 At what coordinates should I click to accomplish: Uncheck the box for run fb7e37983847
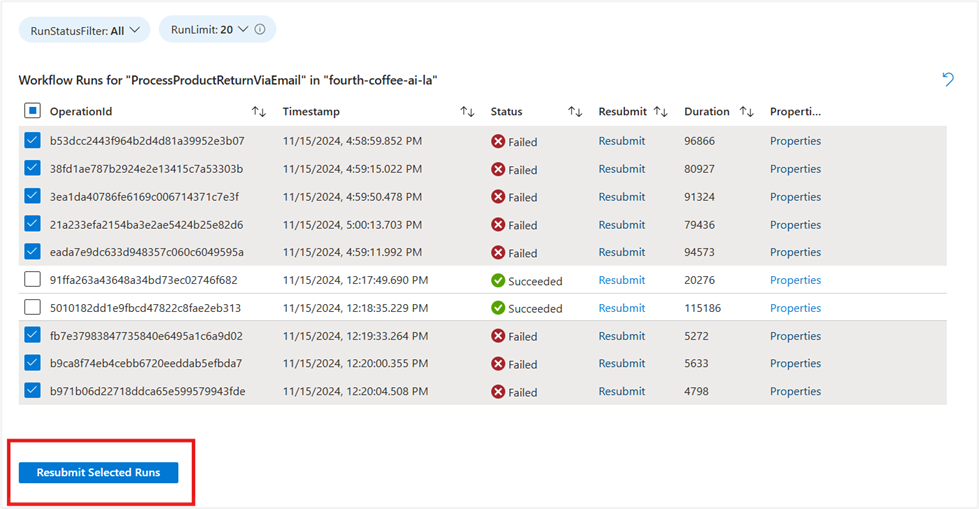[32, 335]
